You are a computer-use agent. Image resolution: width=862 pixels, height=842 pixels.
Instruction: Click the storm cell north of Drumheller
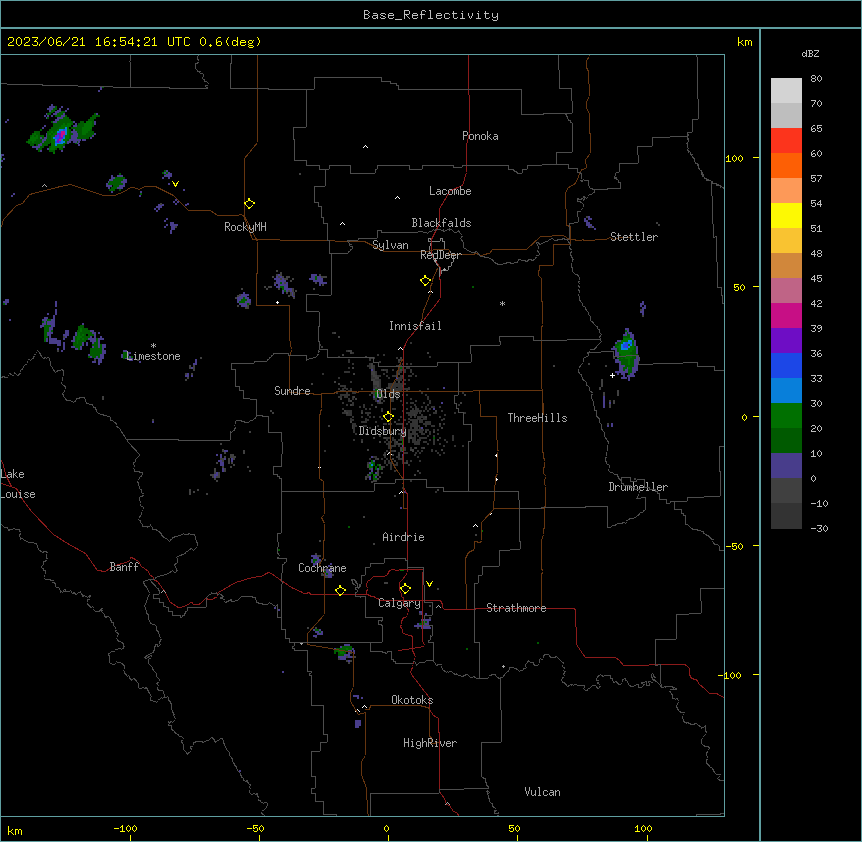click(626, 353)
